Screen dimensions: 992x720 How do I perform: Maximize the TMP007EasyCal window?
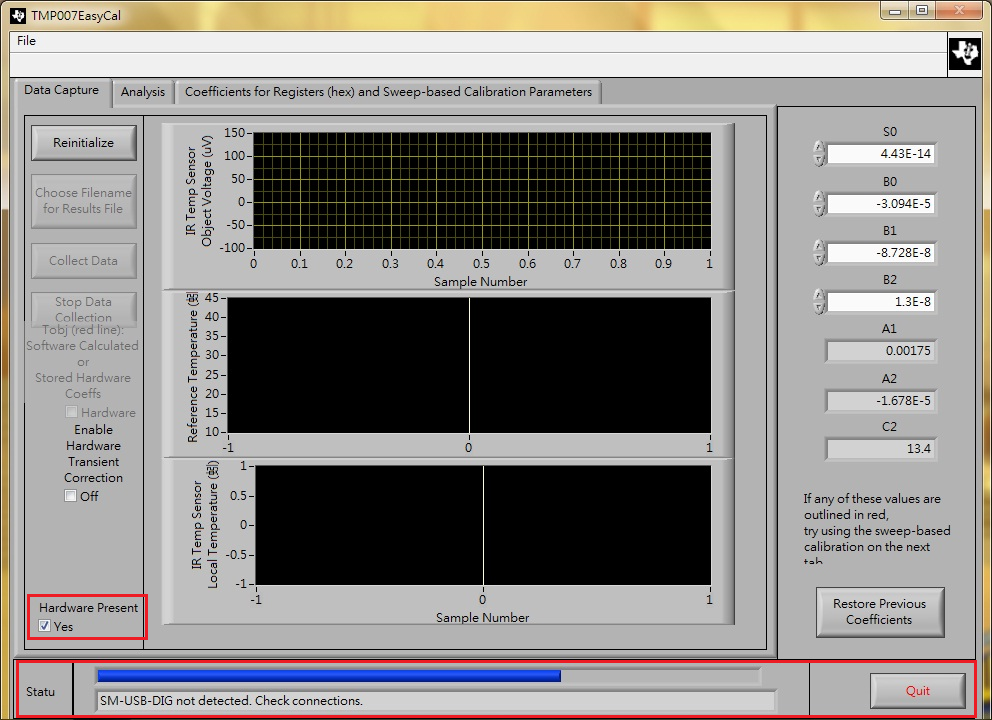[x=922, y=11]
